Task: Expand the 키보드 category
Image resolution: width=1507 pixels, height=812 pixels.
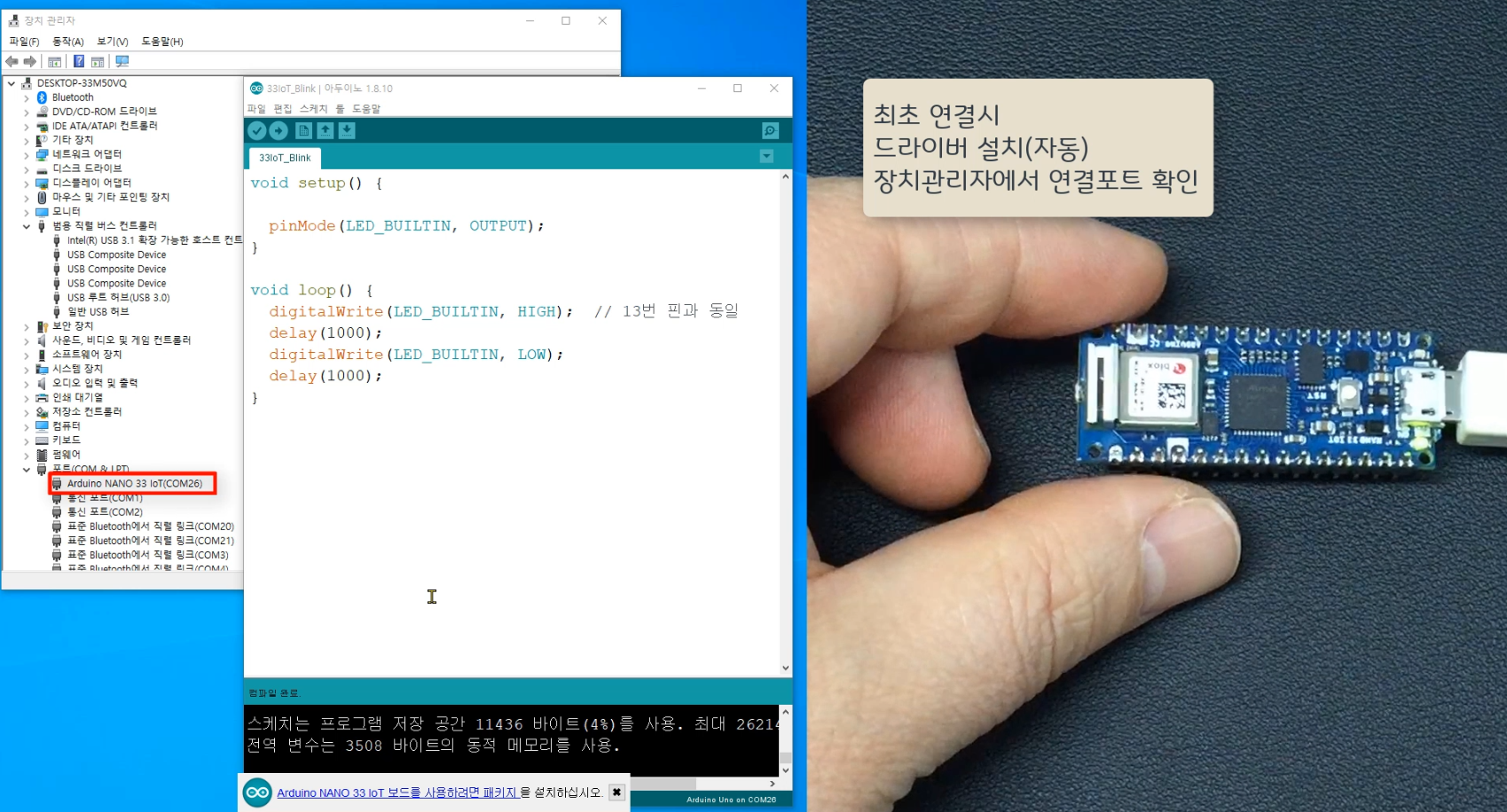Action: pos(27,441)
